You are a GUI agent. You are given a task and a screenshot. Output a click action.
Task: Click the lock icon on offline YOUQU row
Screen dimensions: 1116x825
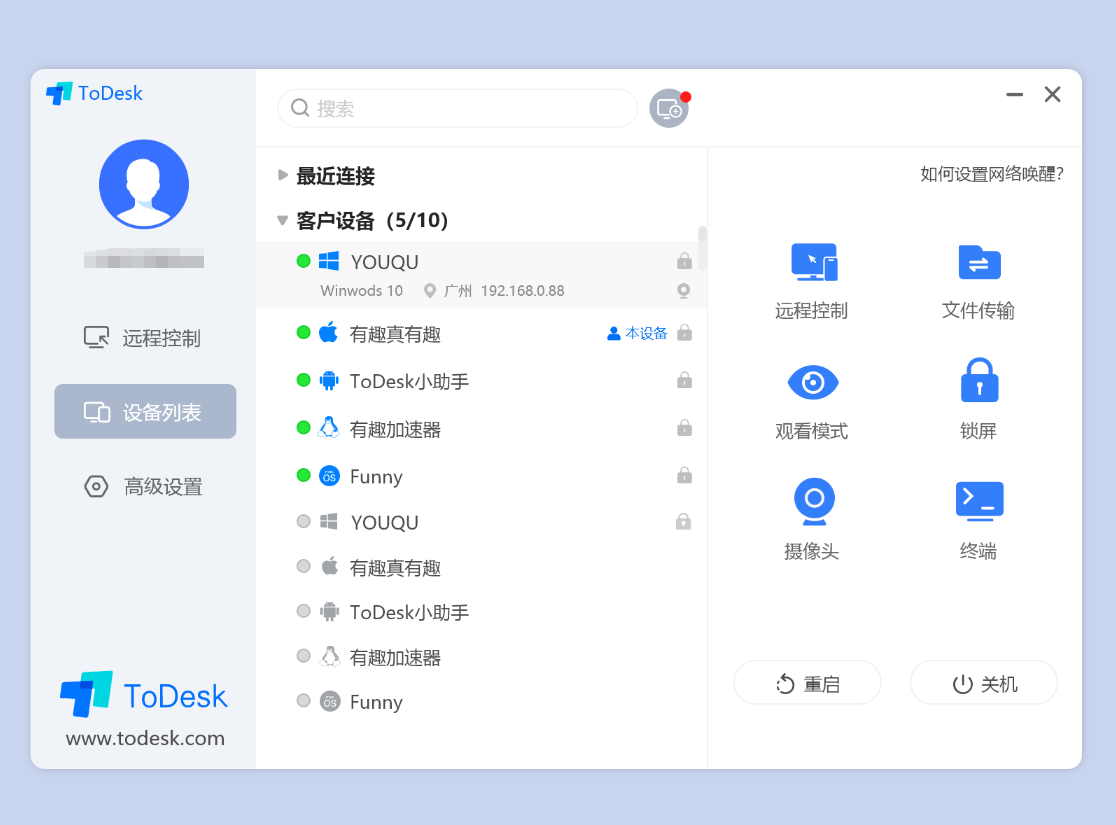(683, 522)
